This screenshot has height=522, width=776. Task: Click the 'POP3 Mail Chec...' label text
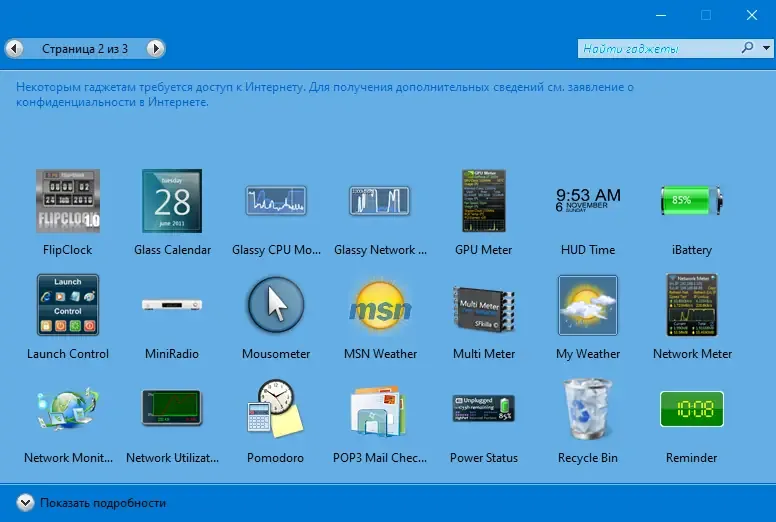coord(380,458)
